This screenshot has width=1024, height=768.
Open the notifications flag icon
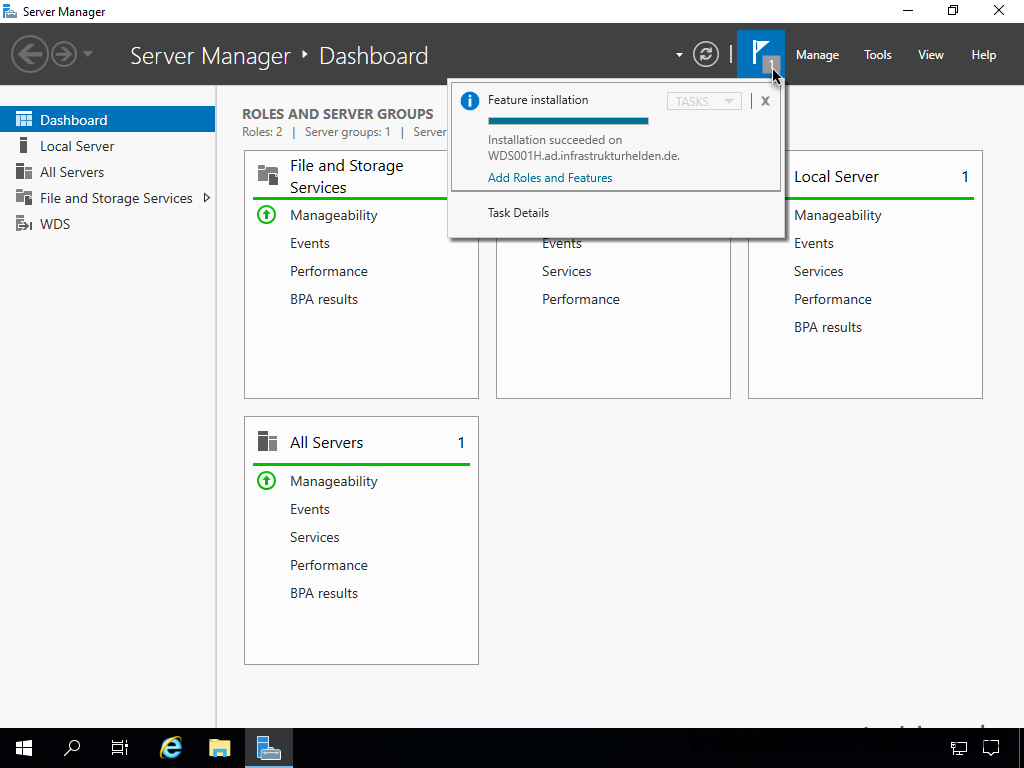pyautogui.click(x=761, y=54)
